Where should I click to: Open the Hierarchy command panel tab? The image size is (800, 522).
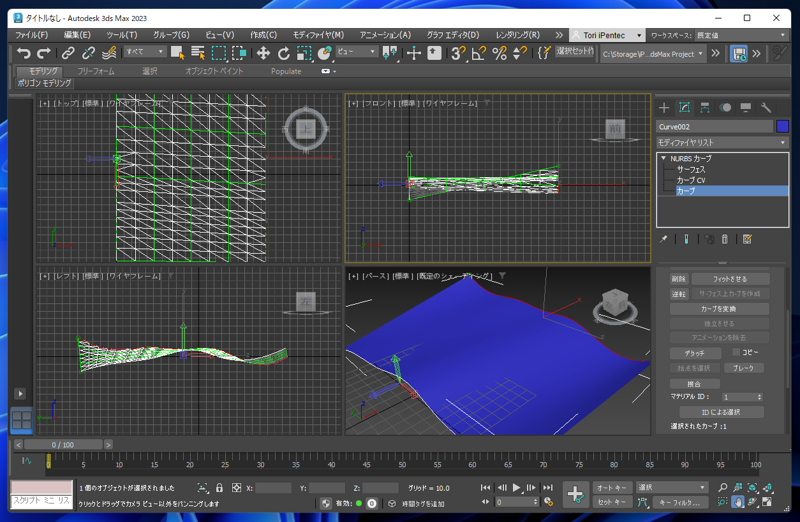point(705,107)
